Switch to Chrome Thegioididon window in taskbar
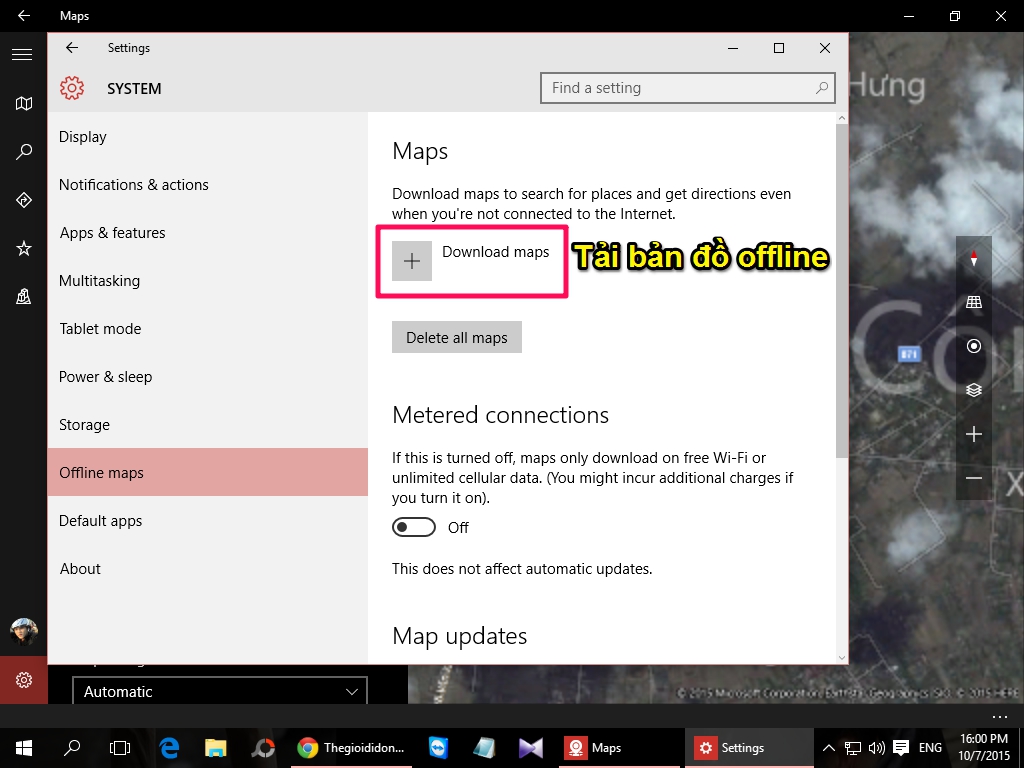Viewport: 1024px width, 768px height. [351, 748]
